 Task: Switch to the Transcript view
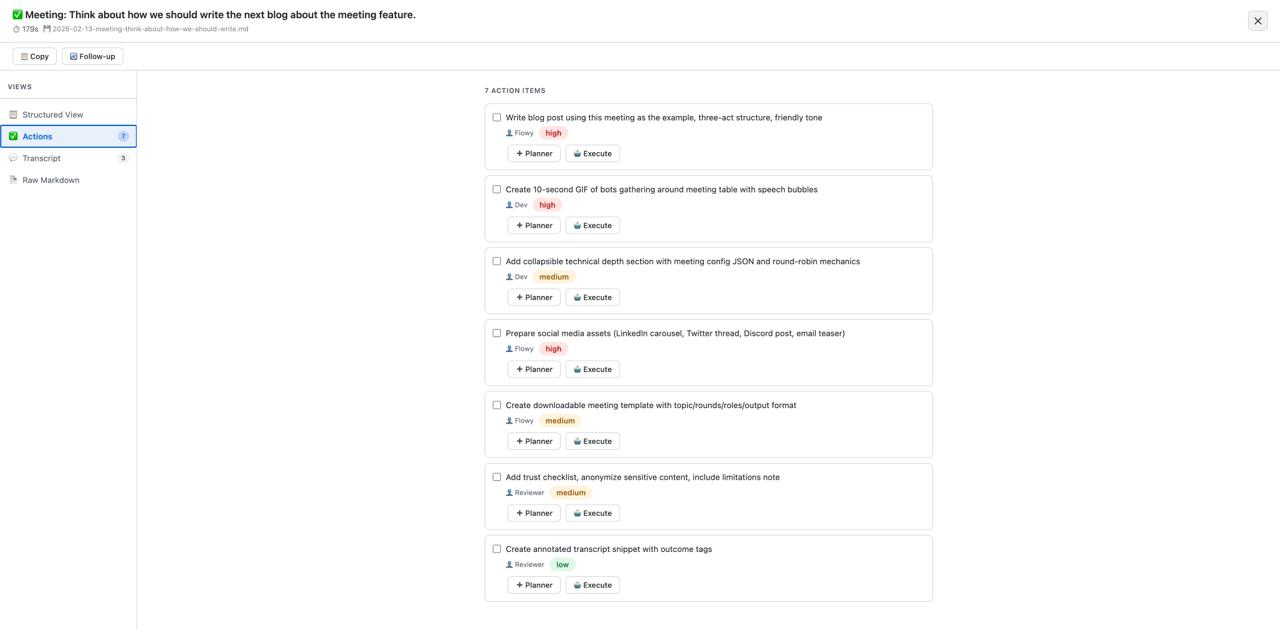pyautogui.click(x=41, y=158)
